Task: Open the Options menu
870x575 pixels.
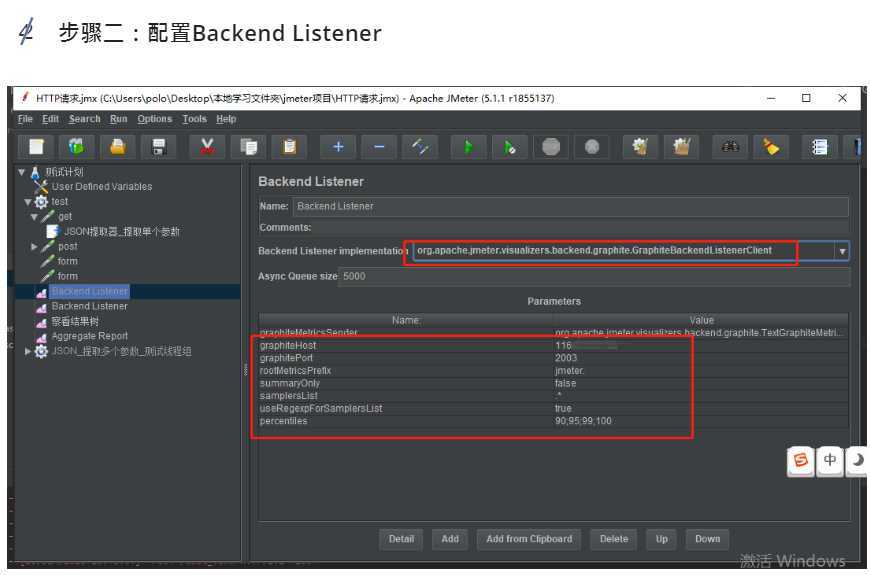Action: (155, 119)
